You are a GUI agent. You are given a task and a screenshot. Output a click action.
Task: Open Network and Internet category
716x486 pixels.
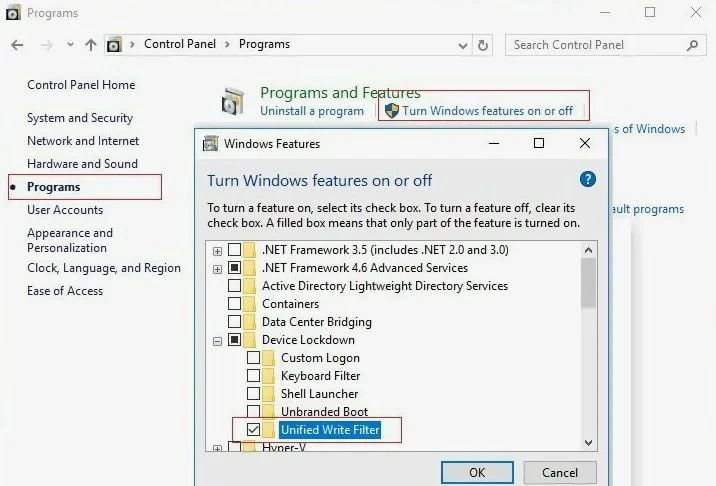(83, 141)
